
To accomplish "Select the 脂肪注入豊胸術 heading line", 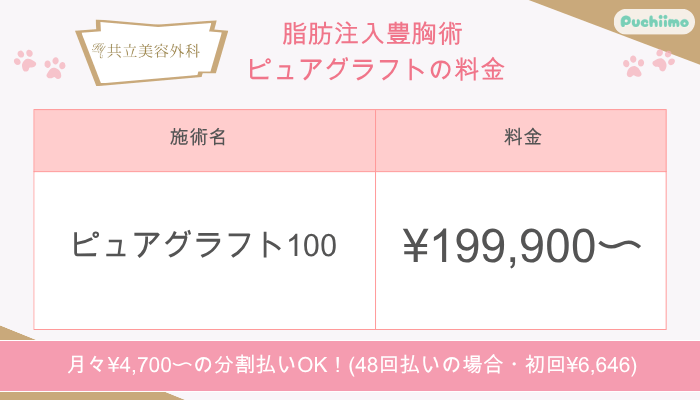I will pos(373,32).
